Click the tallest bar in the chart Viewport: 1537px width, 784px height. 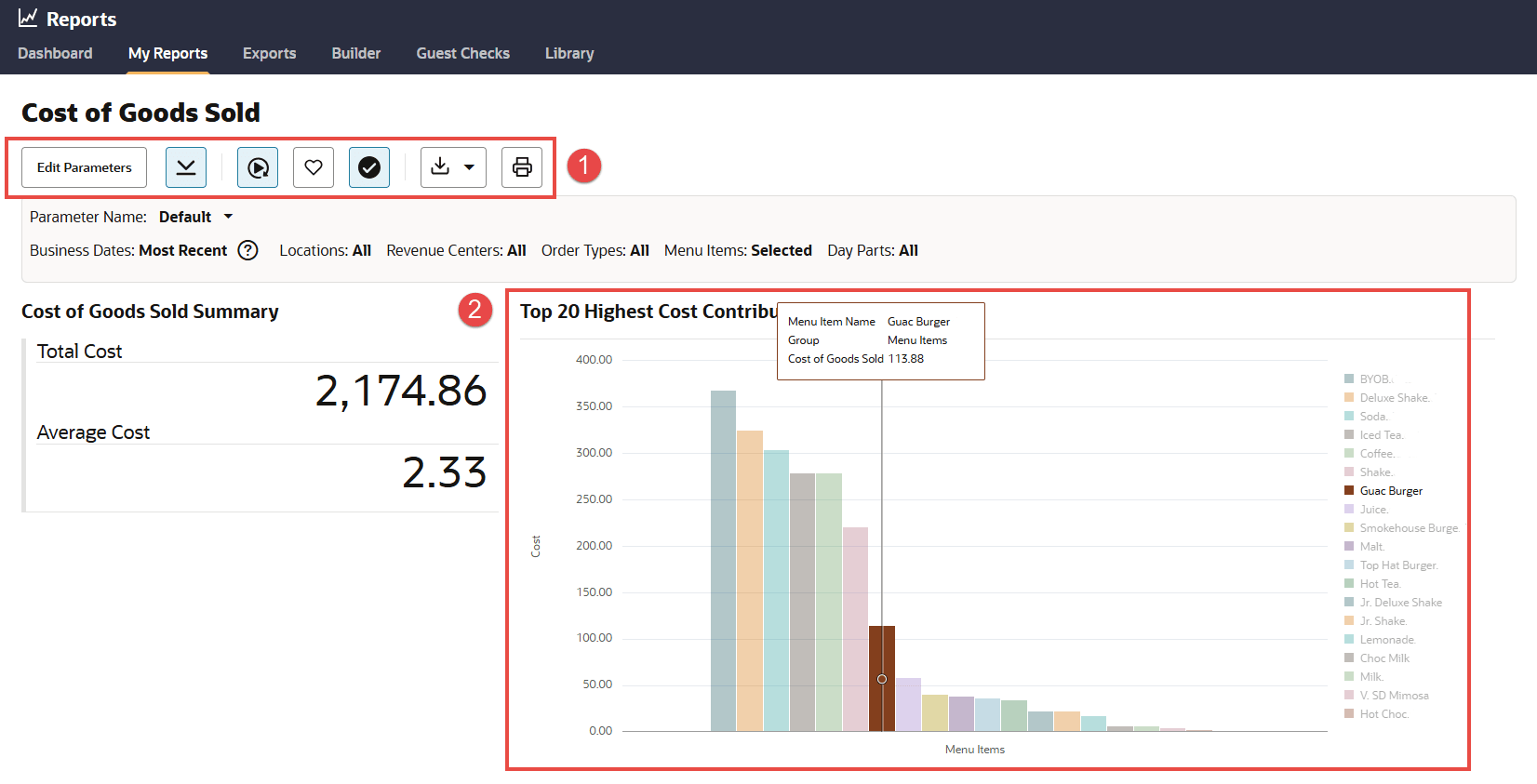click(x=723, y=560)
